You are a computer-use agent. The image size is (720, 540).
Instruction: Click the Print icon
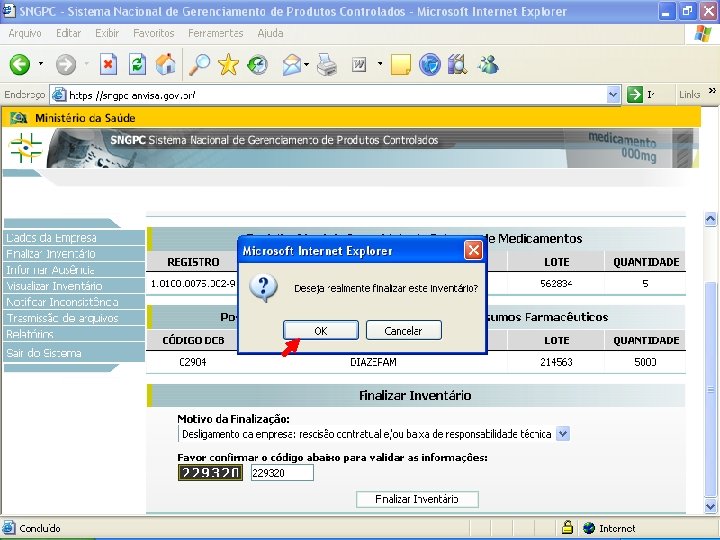327,64
